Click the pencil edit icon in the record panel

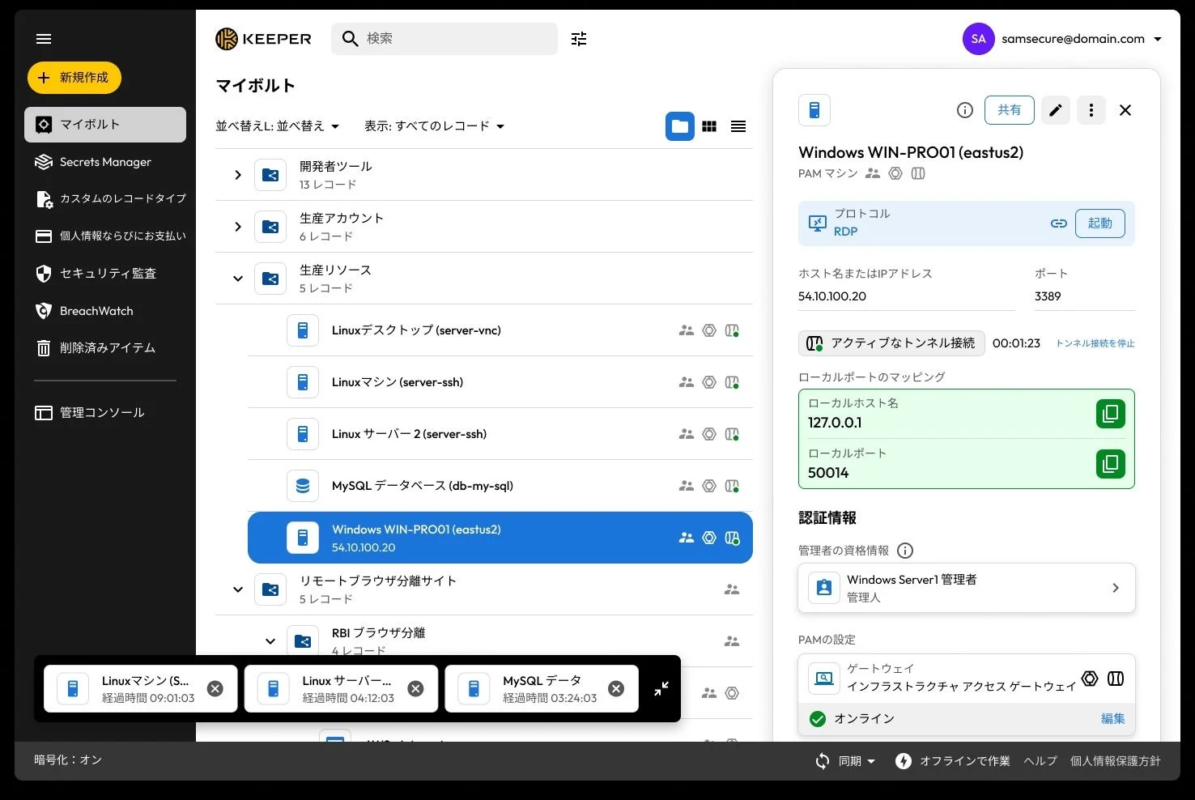click(1055, 110)
